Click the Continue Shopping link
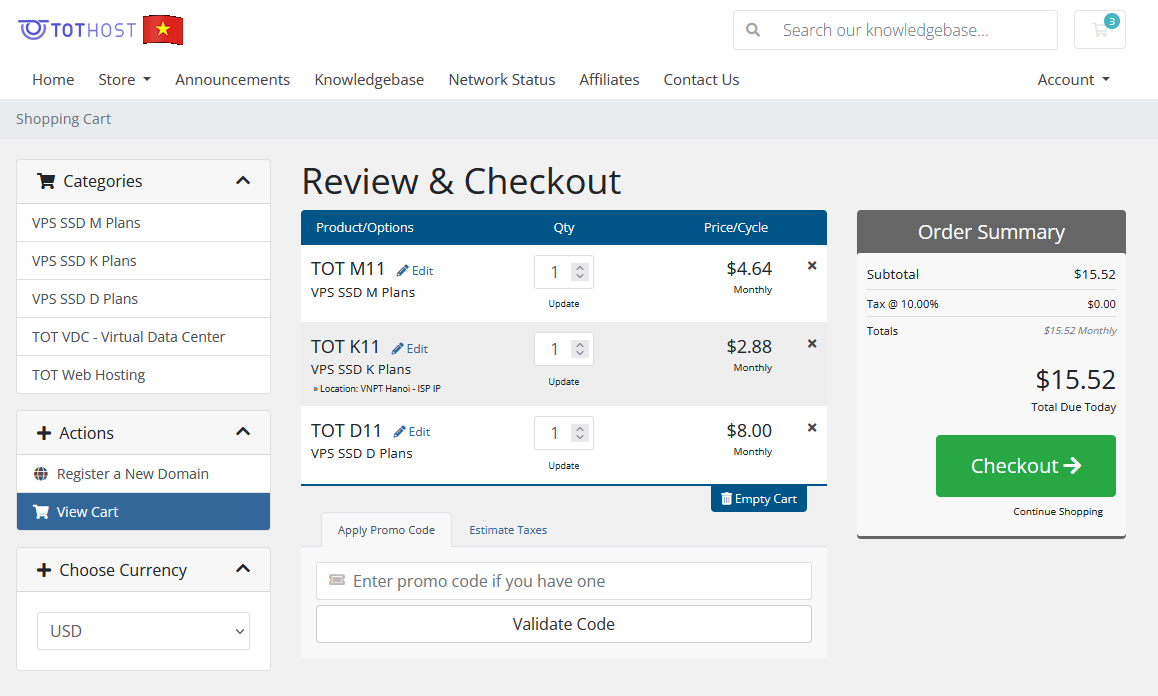Screen dimensions: 1158x696 click(x=1057, y=512)
